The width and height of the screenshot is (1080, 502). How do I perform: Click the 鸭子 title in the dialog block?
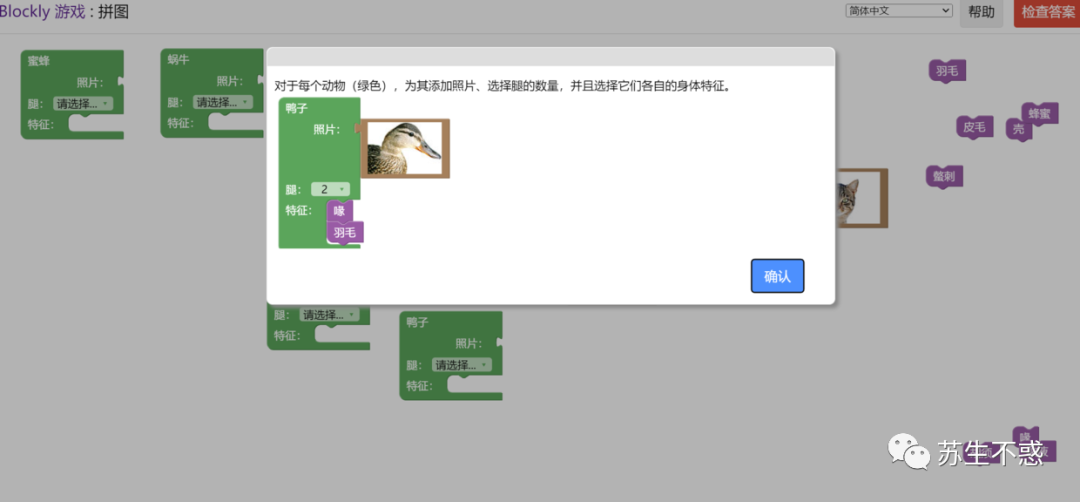tap(298, 108)
